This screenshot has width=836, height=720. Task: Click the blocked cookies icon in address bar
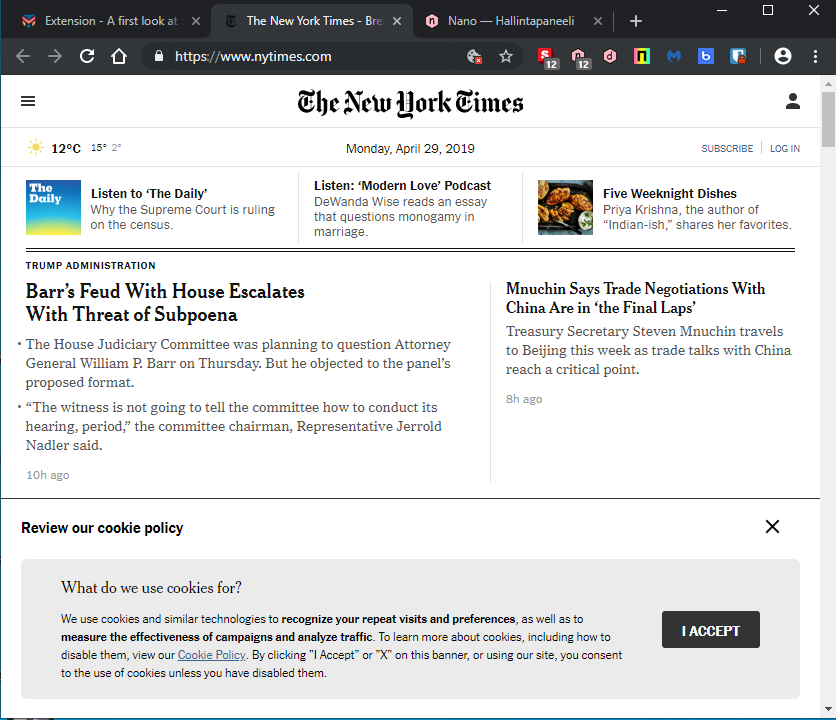tap(475, 57)
